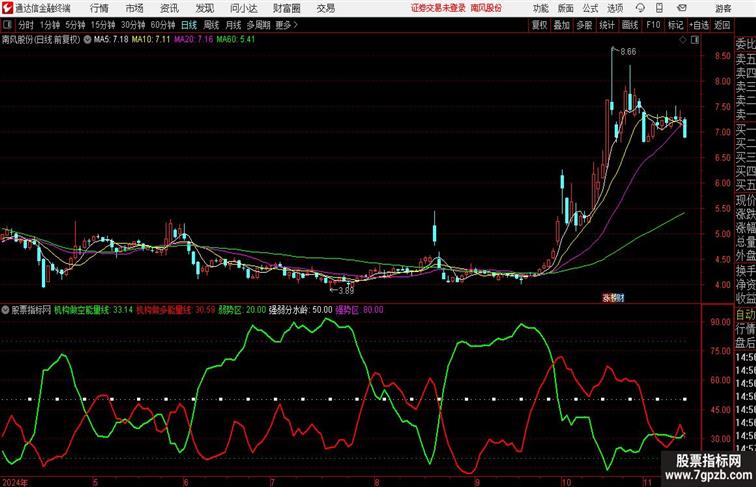This screenshot has height=487, width=756.
Task: Open F10 company info
Action: (653, 25)
